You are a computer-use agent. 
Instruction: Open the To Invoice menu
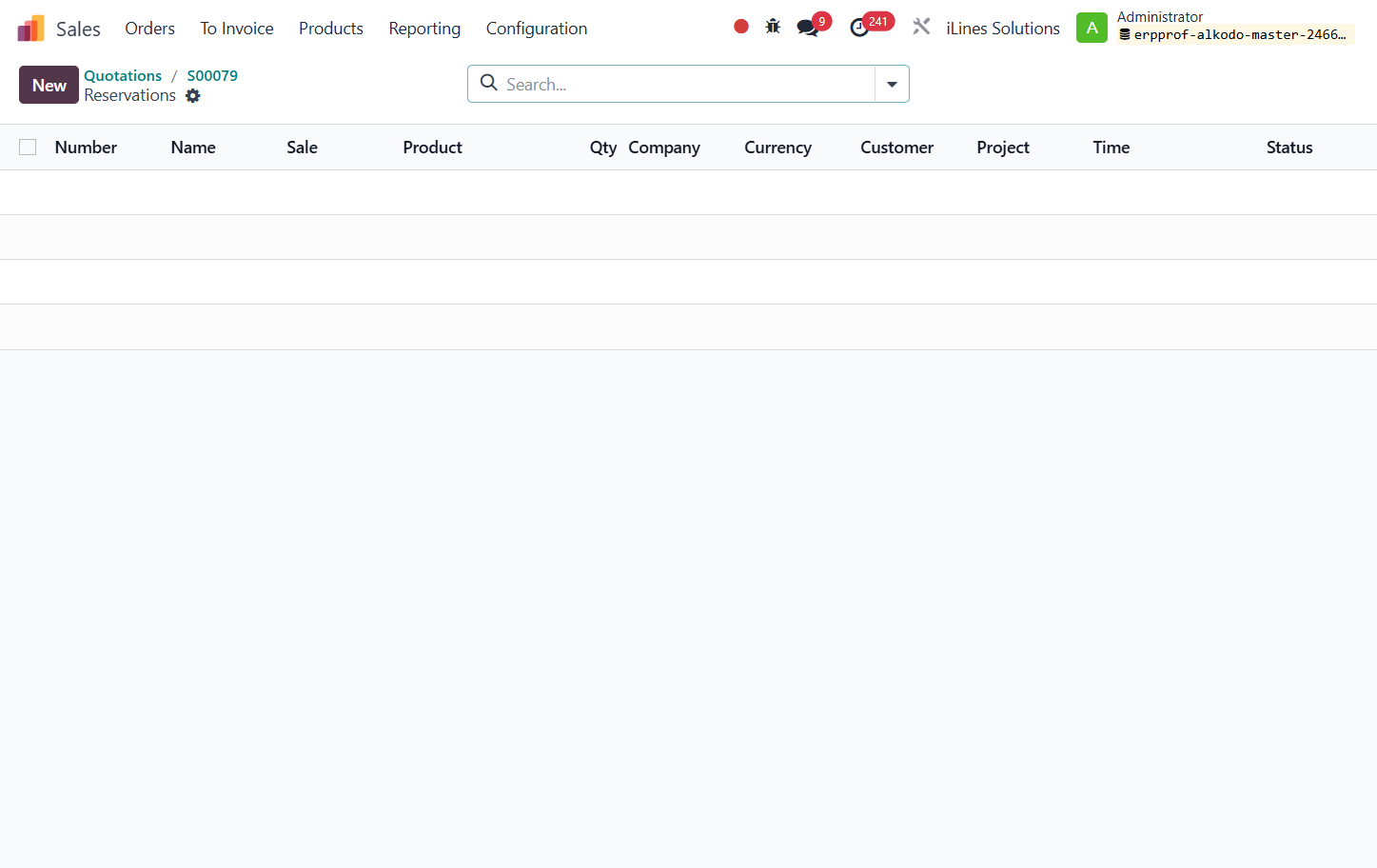(x=237, y=29)
